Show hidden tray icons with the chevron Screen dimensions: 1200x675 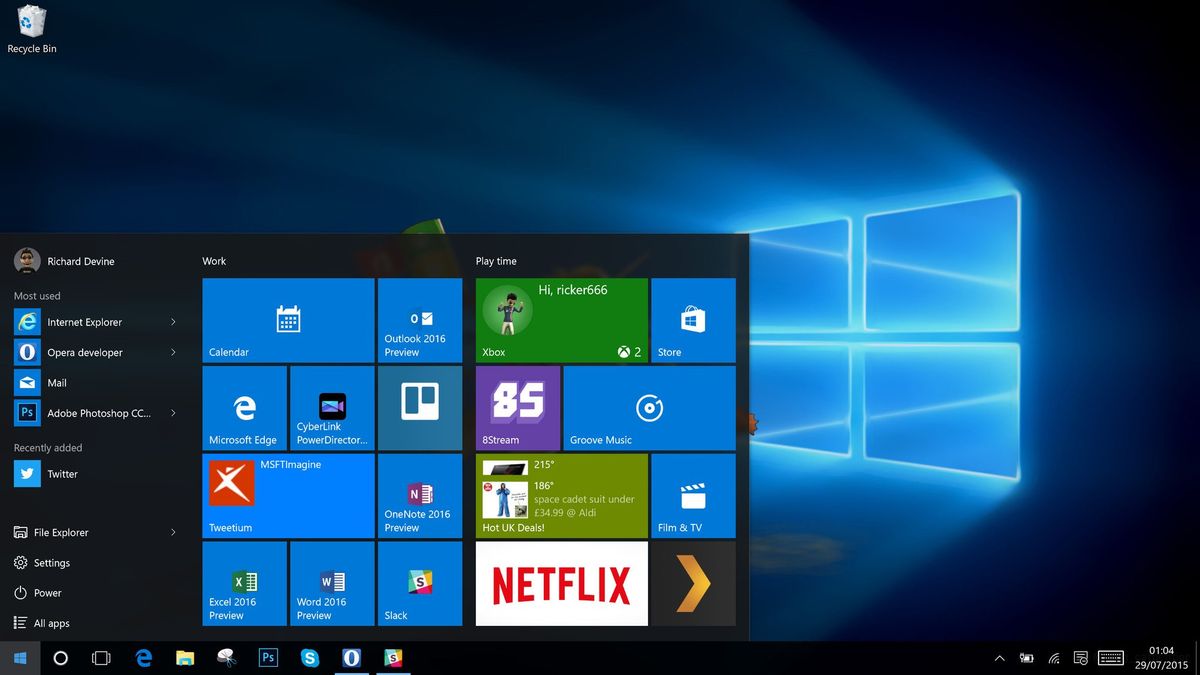click(x=1000, y=658)
